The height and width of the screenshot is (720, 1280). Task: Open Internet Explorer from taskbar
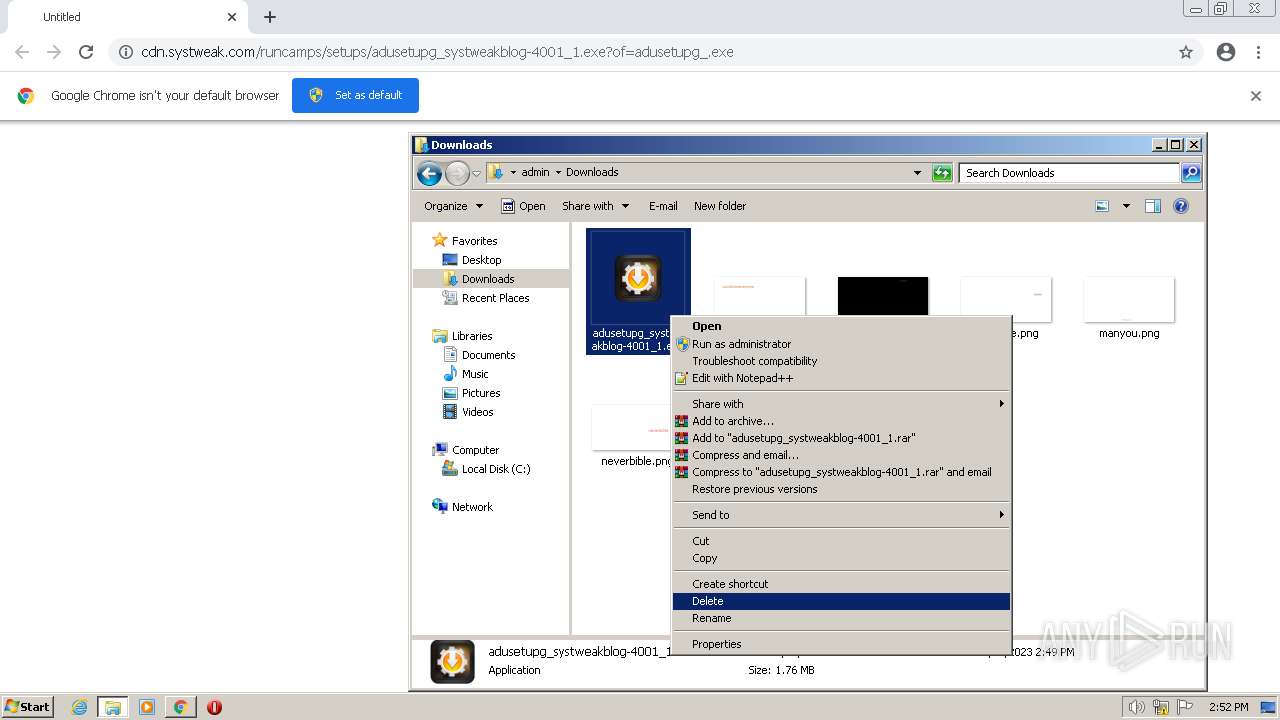(x=80, y=707)
